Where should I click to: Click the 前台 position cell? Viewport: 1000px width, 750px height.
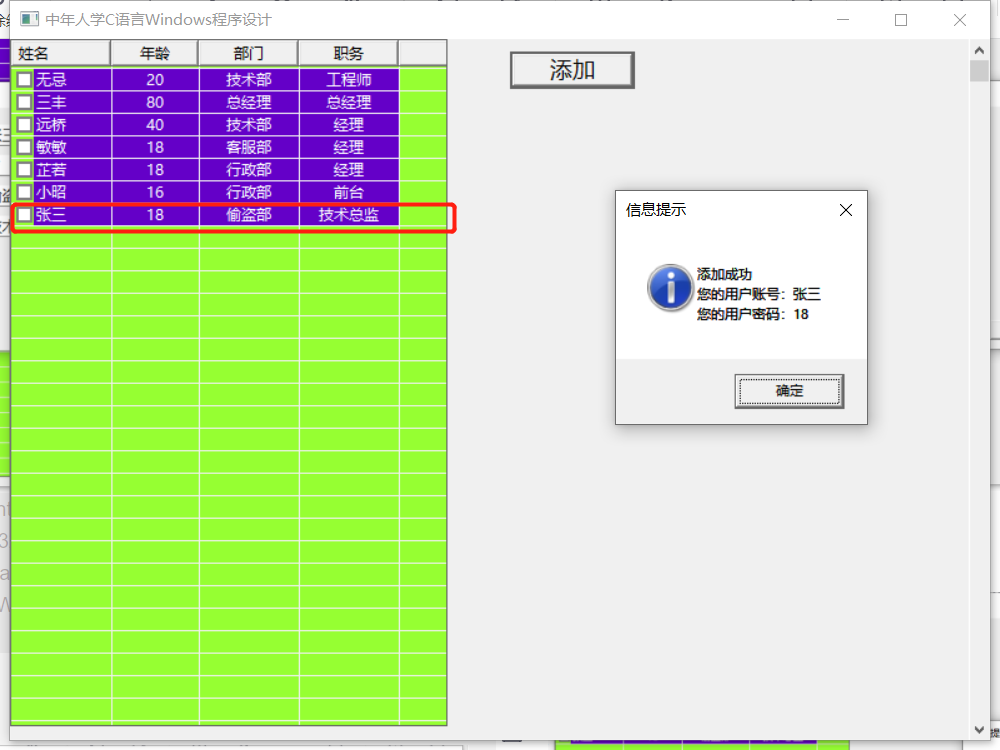pos(349,192)
